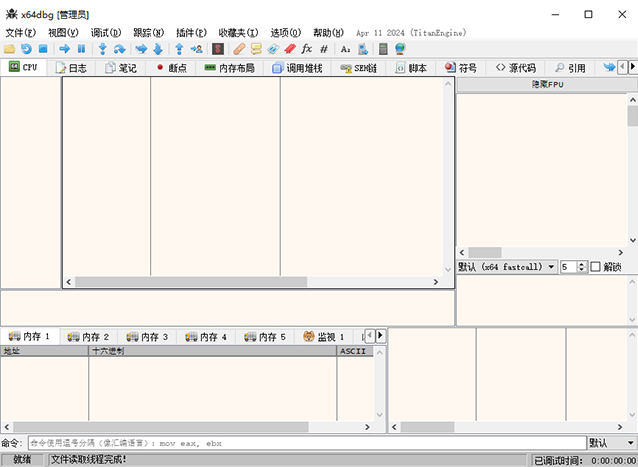This screenshot has width=638, height=467.
Task: Find intermodular calls icon
Action: tap(363, 49)
